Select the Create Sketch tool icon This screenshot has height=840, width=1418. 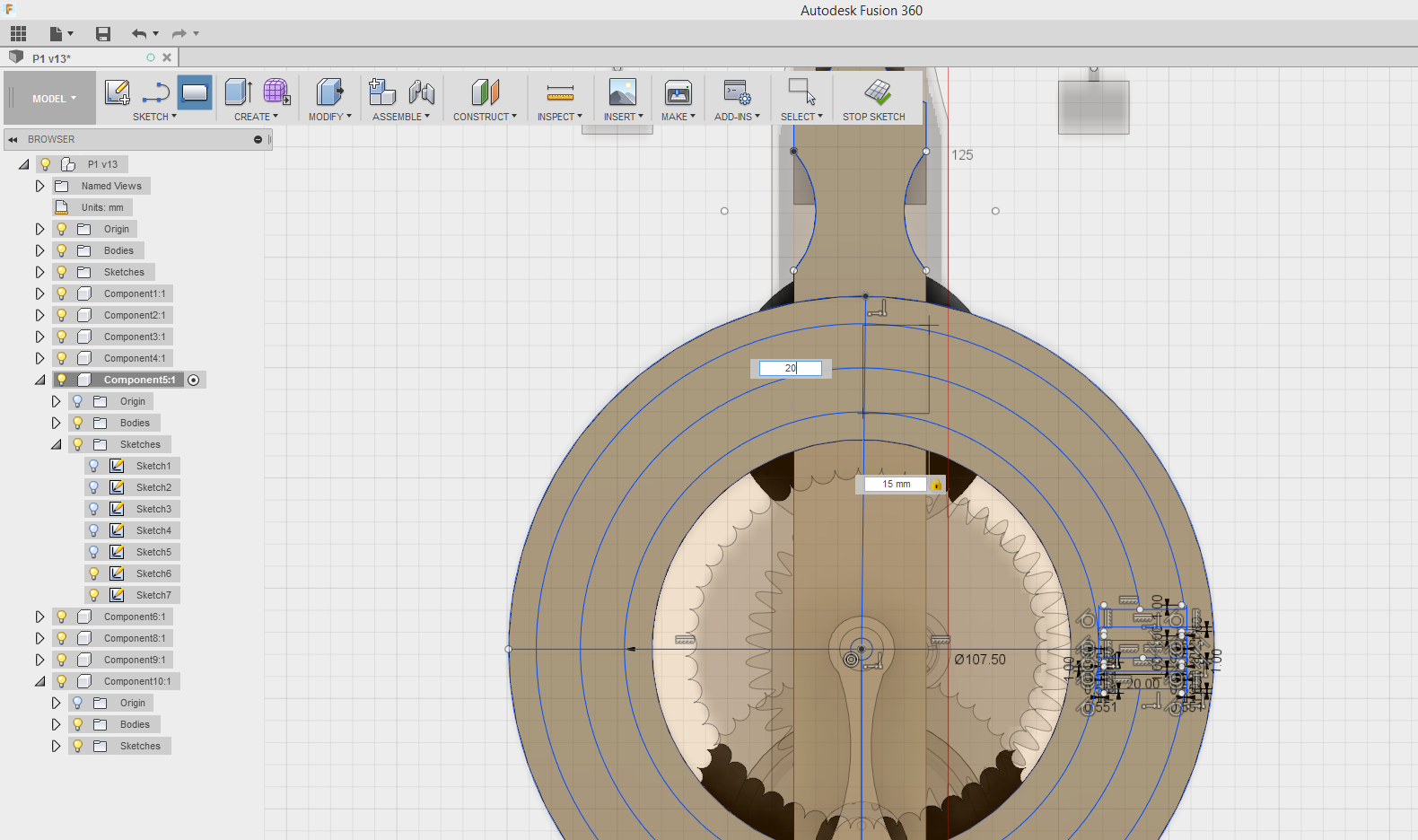point(118,92)
